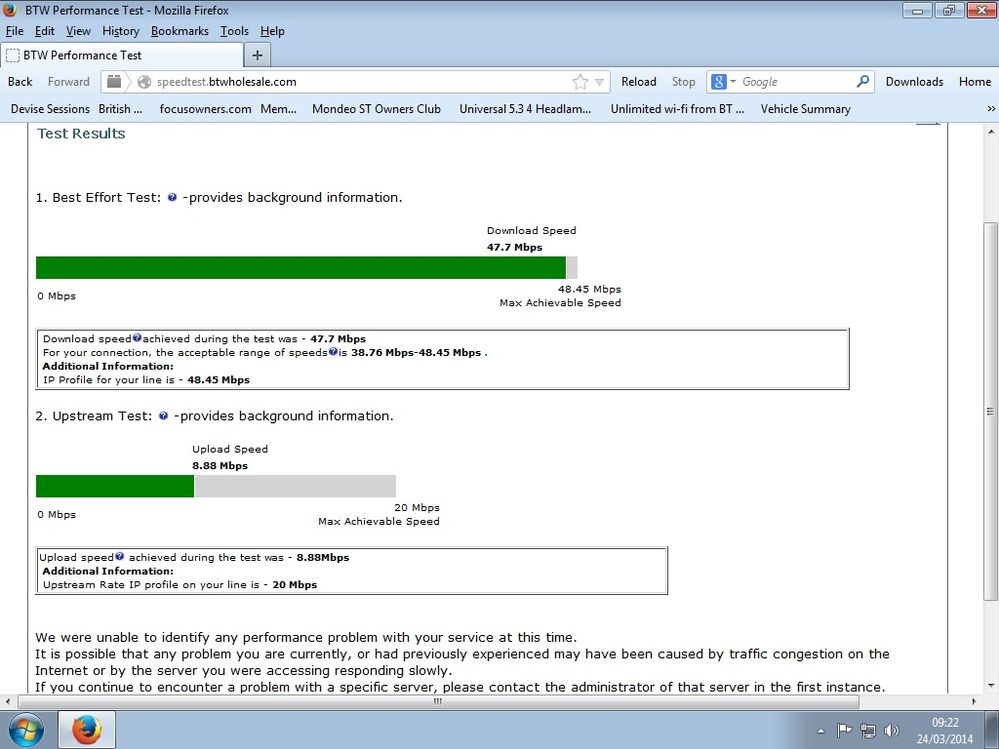Image resolution: width=999 pixels, height=749 pixels.
Task: Open Windows Start menu orb
Action: (26, 729)
